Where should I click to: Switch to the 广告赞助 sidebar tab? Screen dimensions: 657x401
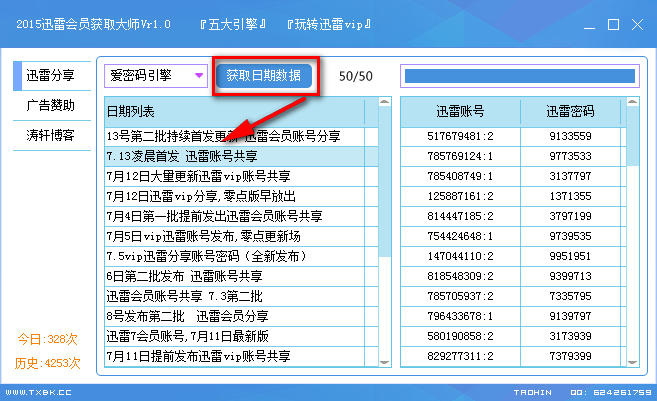coord(52,106)
